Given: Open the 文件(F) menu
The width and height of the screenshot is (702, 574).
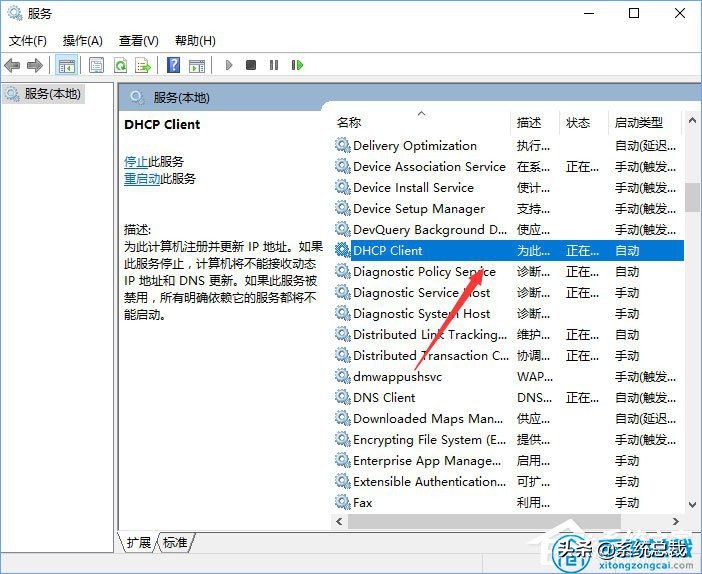Looking at the screenshot, I should tap(28, 41).
